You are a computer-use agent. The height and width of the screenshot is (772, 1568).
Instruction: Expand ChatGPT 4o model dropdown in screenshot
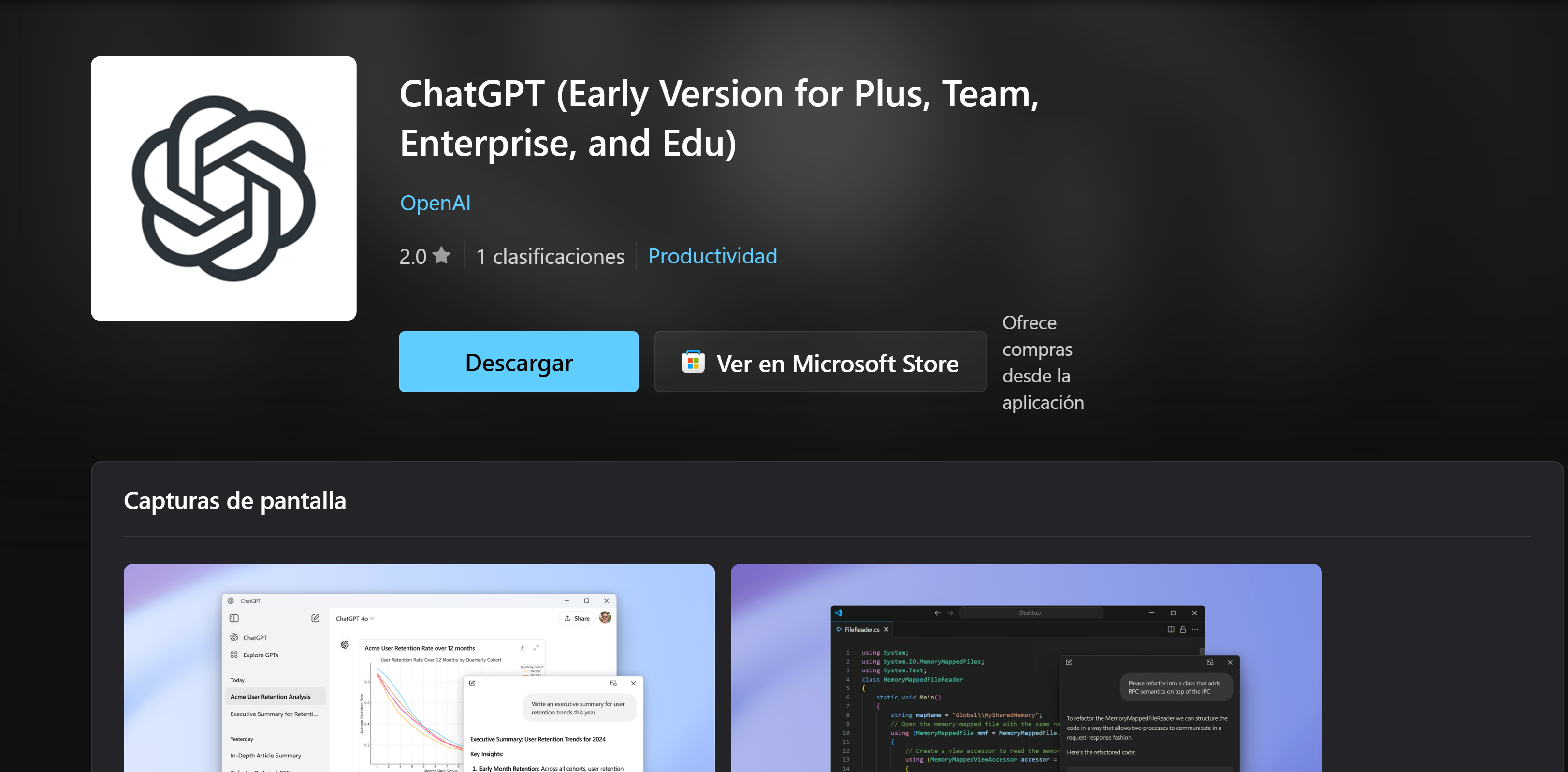[x=355, y=619]
